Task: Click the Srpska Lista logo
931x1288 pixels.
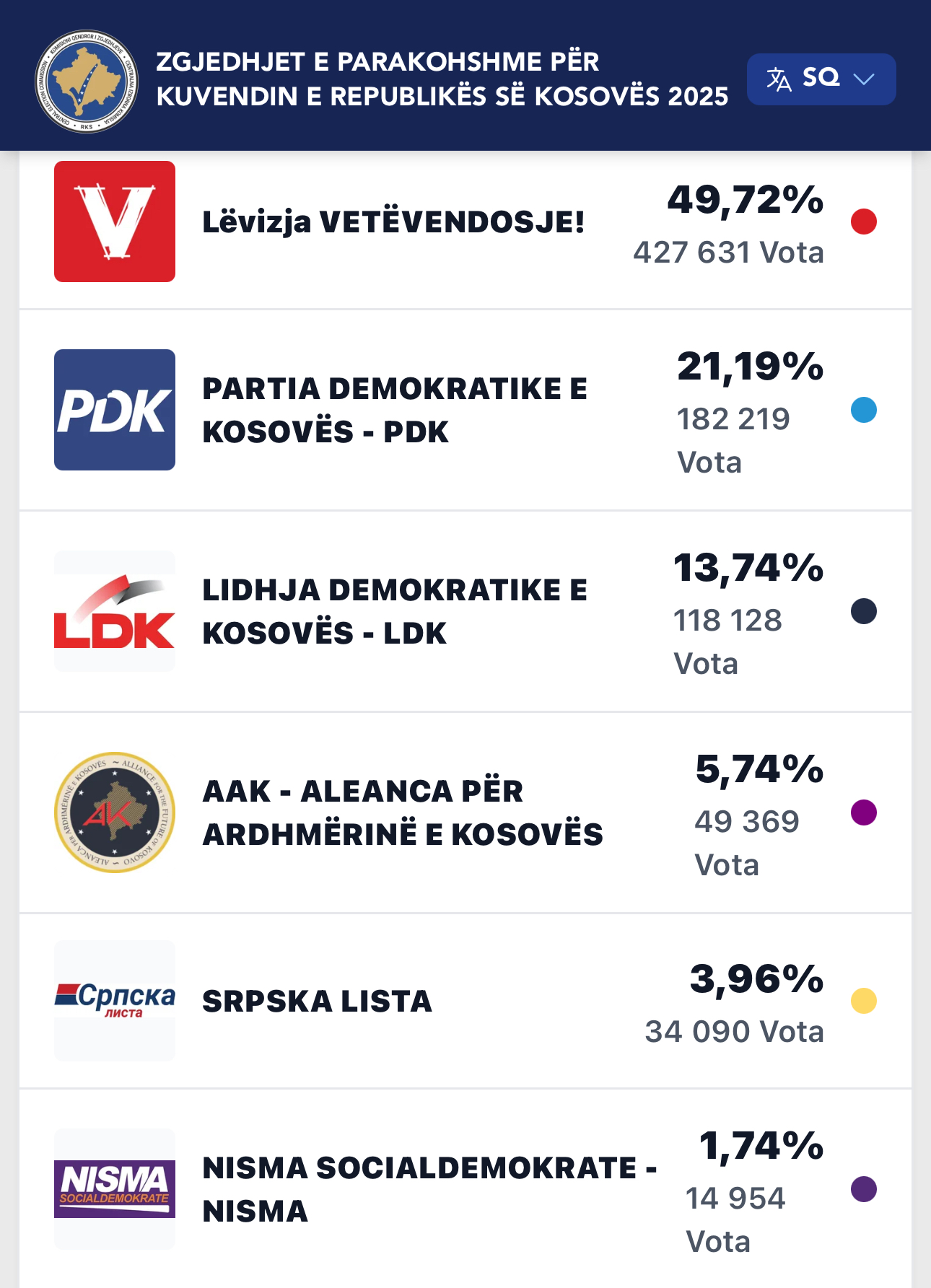Action: (x=115, y=1000)
